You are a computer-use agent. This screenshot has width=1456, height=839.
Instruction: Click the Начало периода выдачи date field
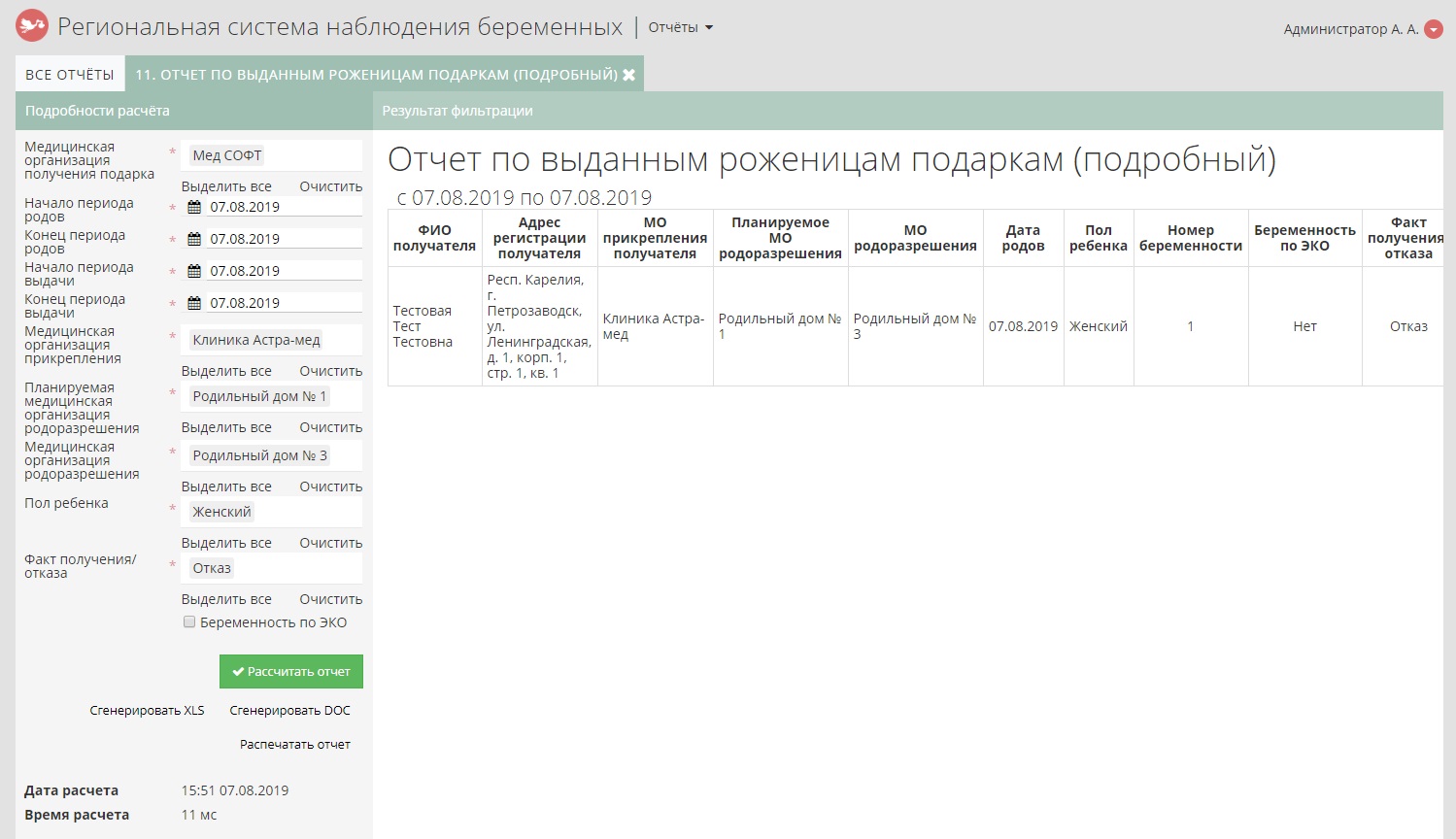[284, 271]
